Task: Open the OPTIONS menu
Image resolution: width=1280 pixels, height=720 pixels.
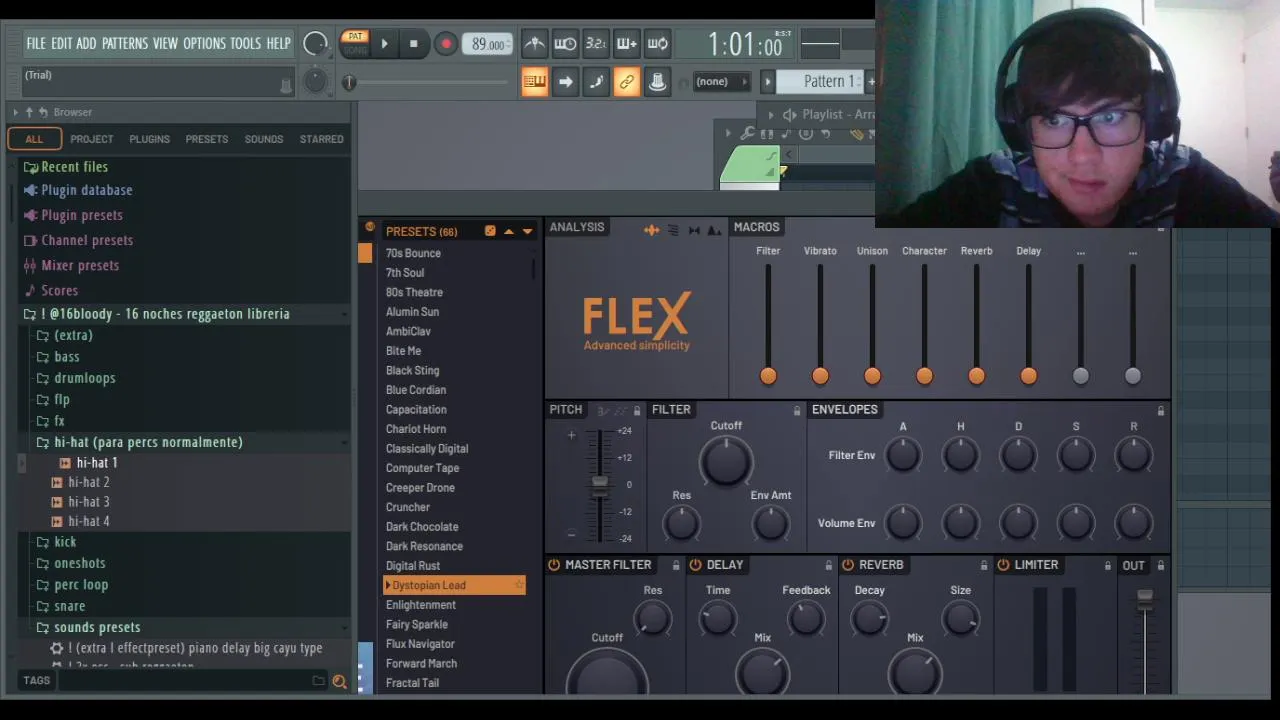Action: 204,43
